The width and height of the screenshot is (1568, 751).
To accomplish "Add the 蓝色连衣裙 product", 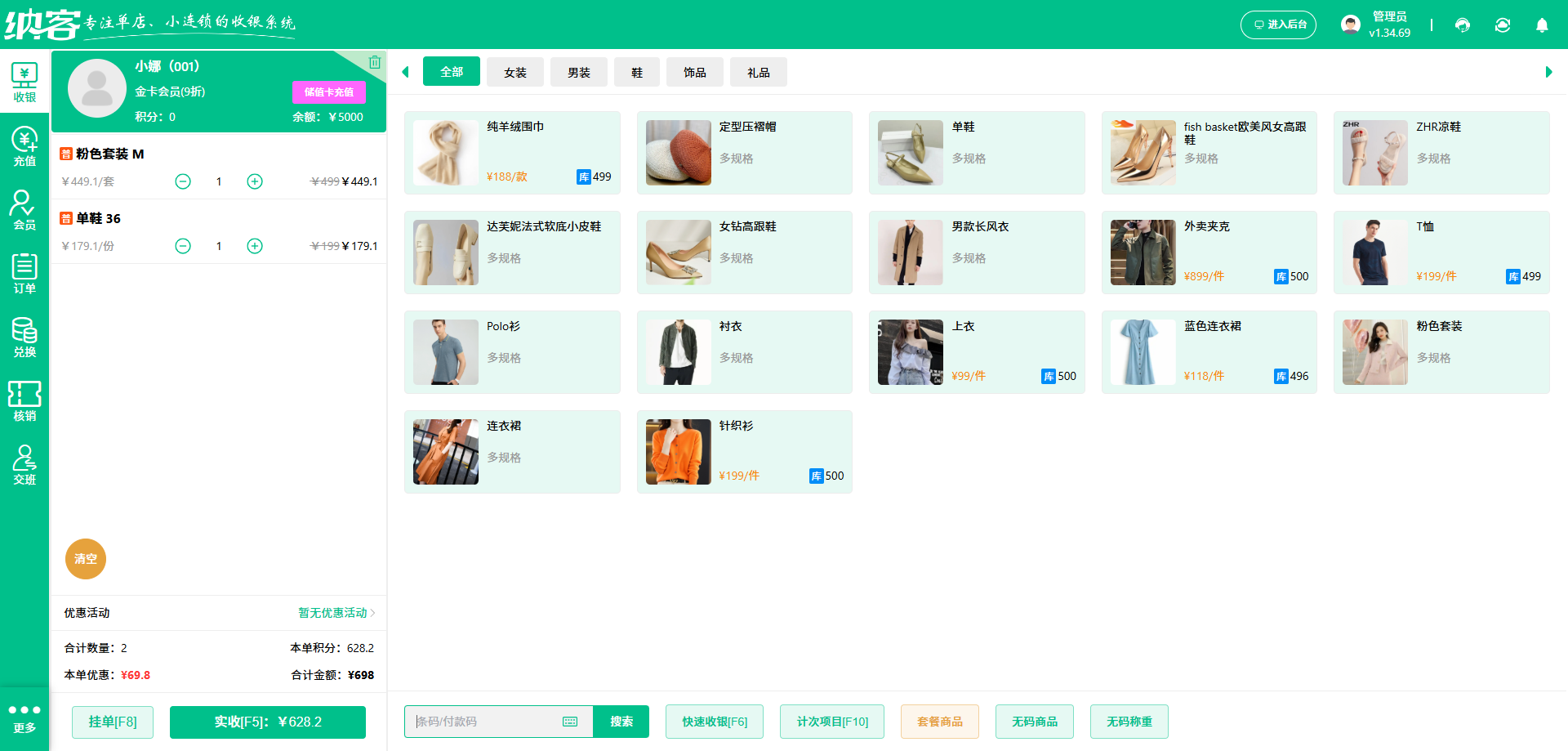I will pyautogui.click(x=1209, y=352).
